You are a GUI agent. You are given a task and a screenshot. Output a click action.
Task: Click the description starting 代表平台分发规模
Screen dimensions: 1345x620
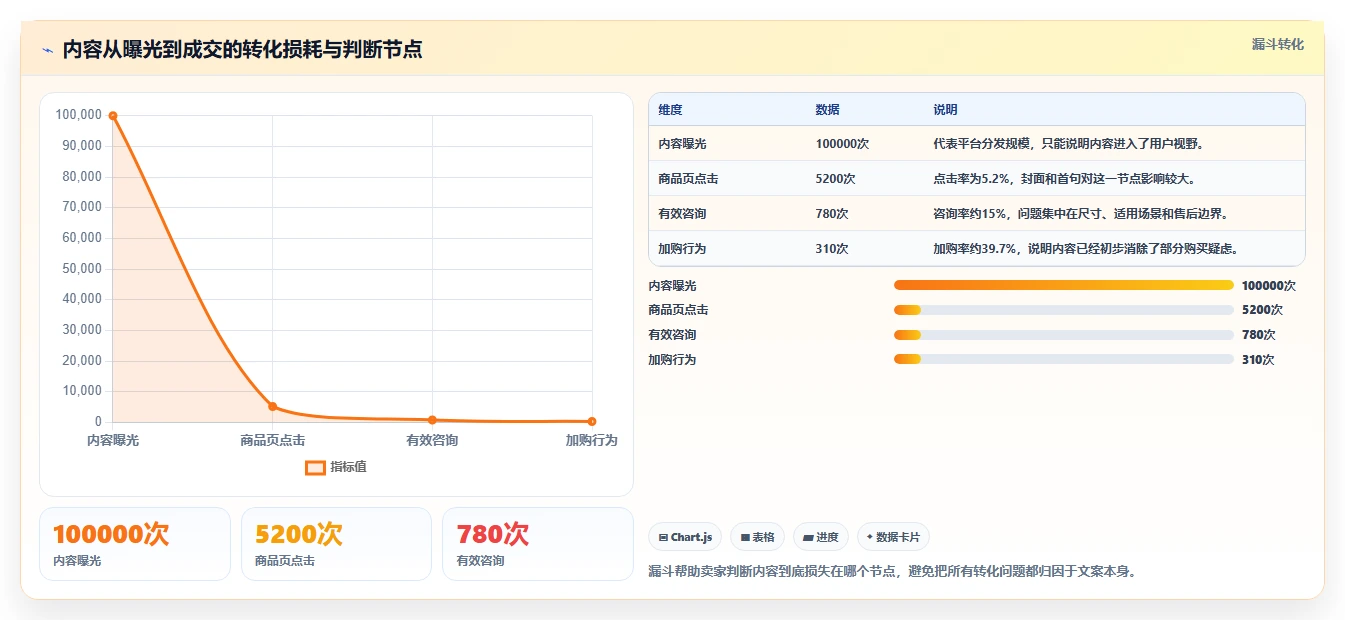click(x=1068, y=144)
